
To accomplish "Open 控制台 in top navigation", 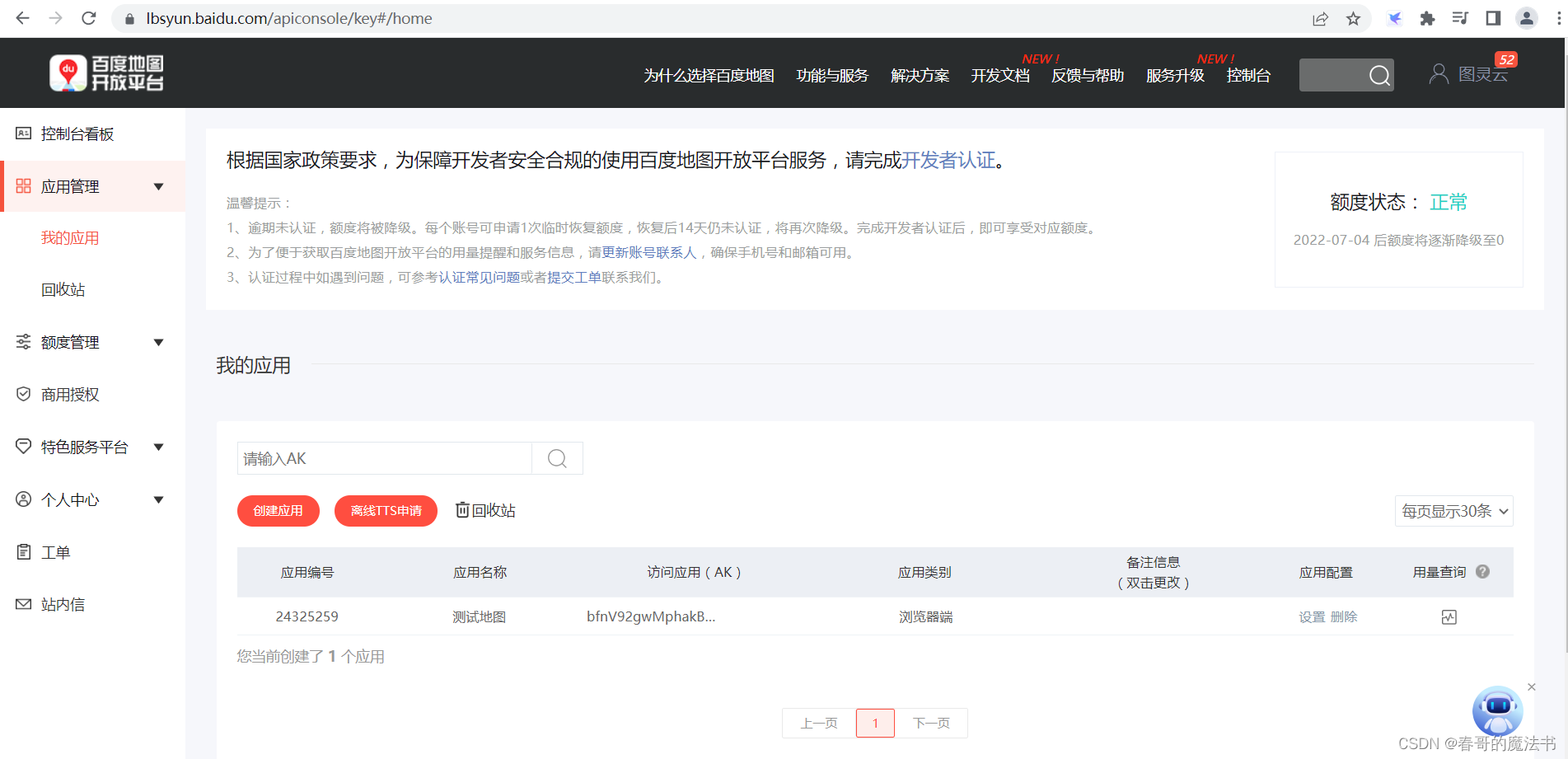I will 1248,76.
